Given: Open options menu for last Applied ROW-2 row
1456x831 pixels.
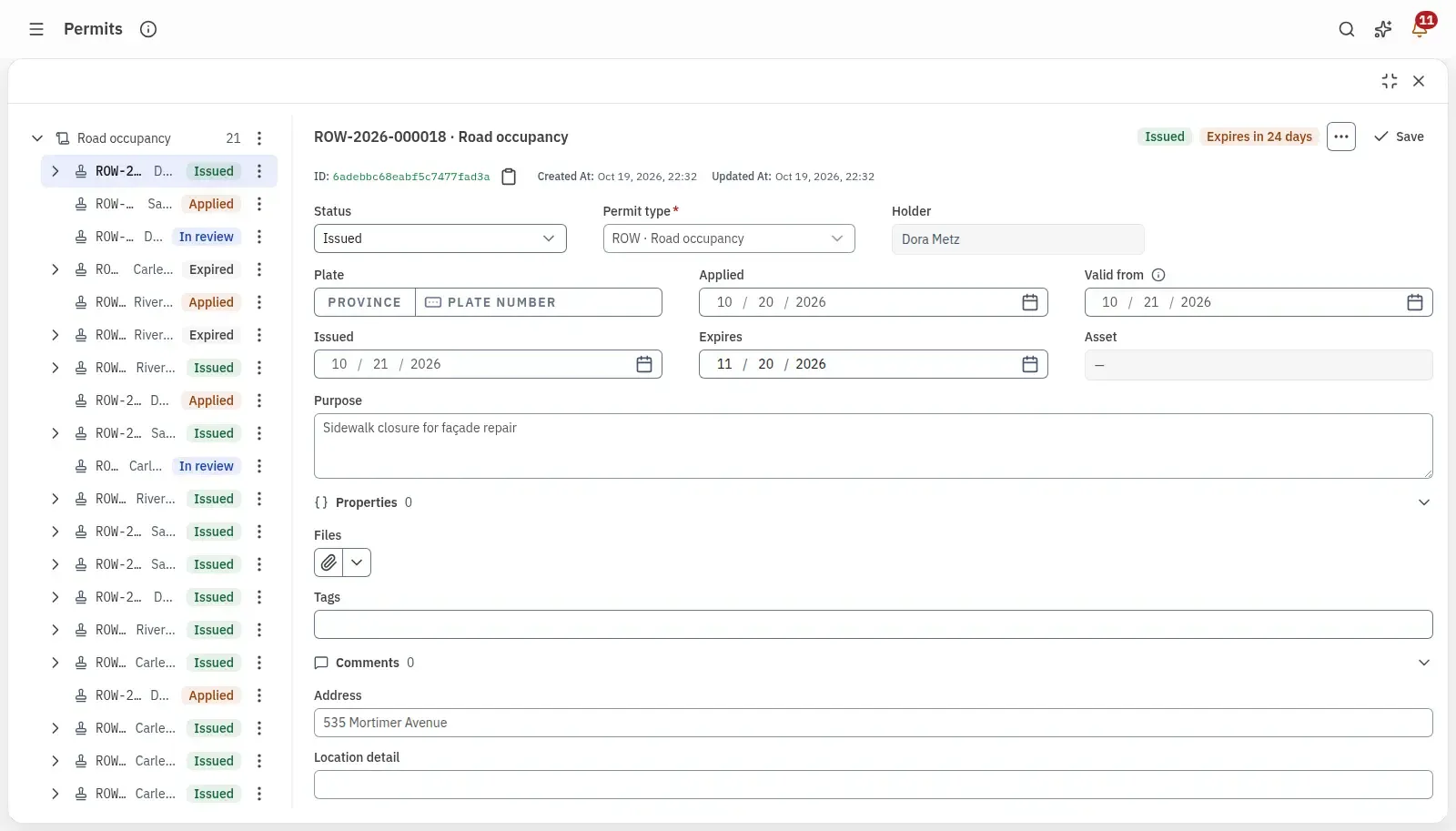Looking at the screenshot, I should (259, 695).
